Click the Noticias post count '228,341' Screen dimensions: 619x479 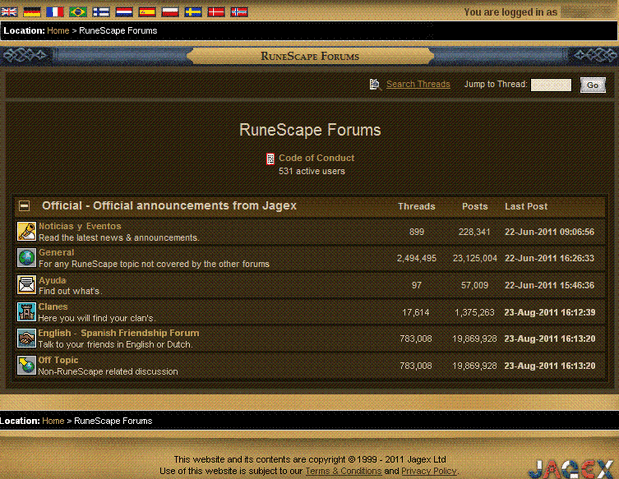click(474, 232)
